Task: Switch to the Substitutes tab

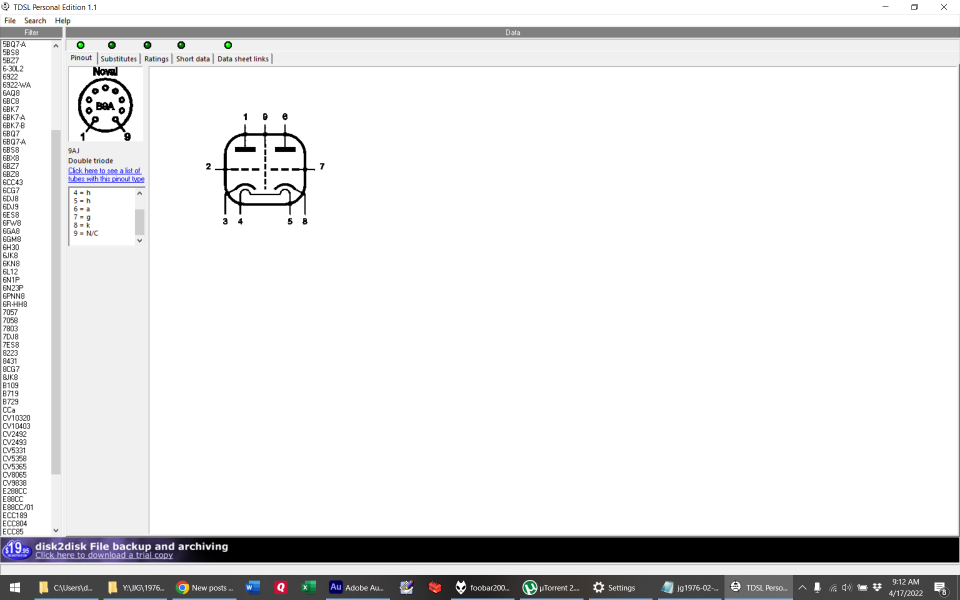Action: (x=118, y=58)
